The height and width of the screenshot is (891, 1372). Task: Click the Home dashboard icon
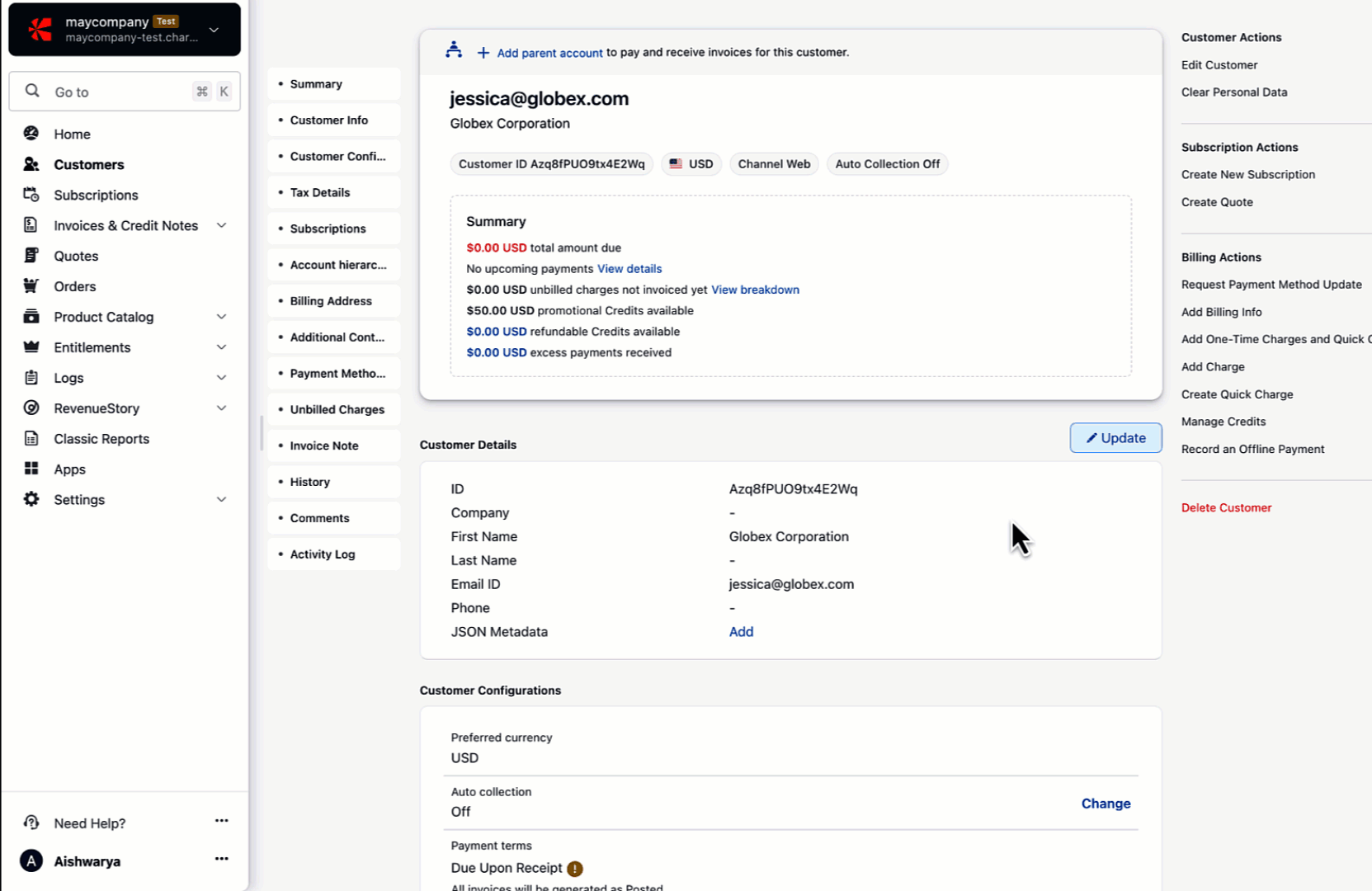31,134
